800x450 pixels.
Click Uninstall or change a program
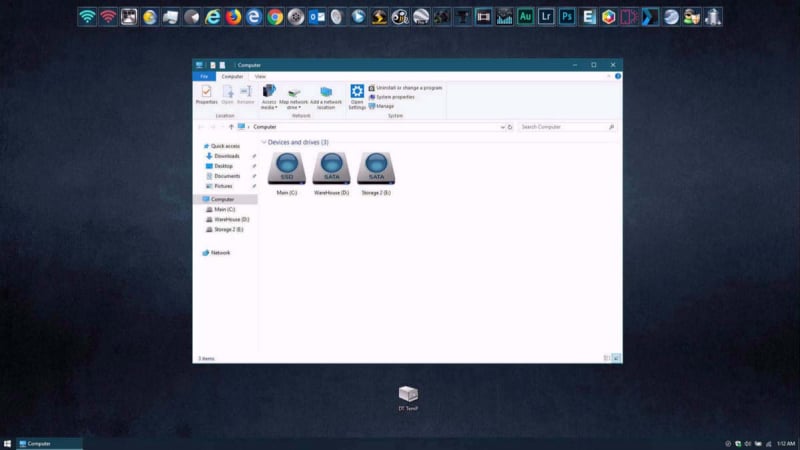pos(405,88)
